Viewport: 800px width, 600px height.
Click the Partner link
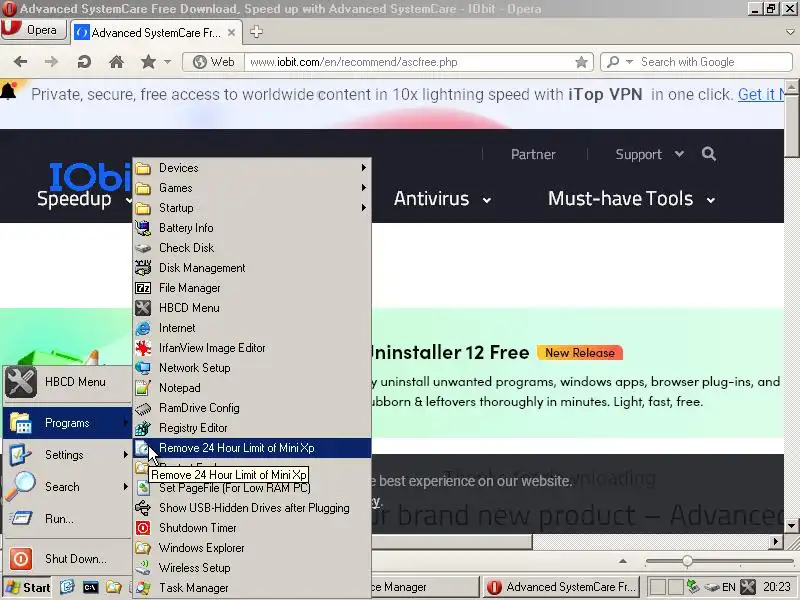pos(533,154)
